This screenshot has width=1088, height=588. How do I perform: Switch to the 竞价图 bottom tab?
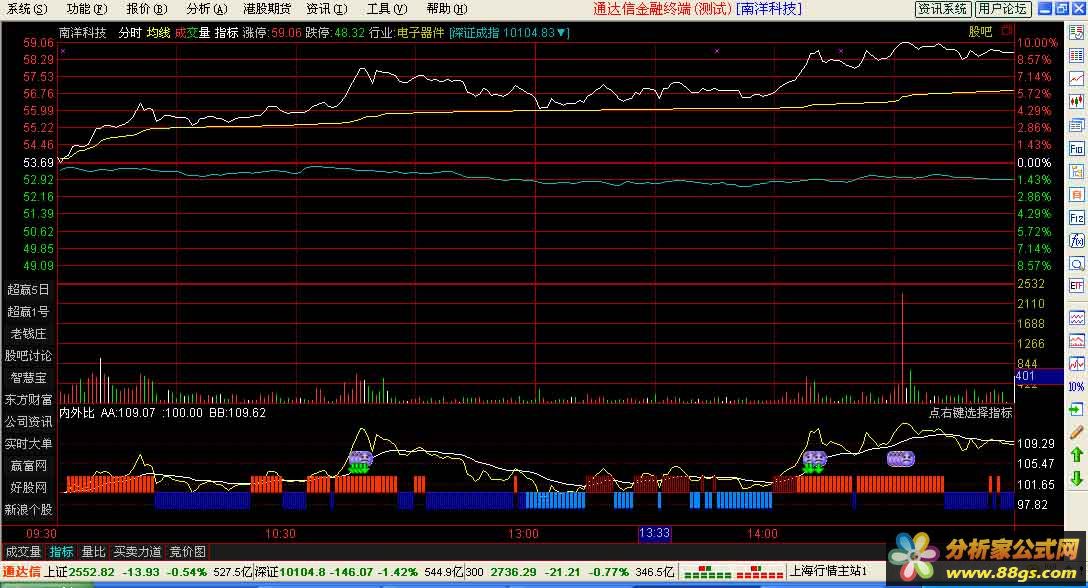(187, 552)
